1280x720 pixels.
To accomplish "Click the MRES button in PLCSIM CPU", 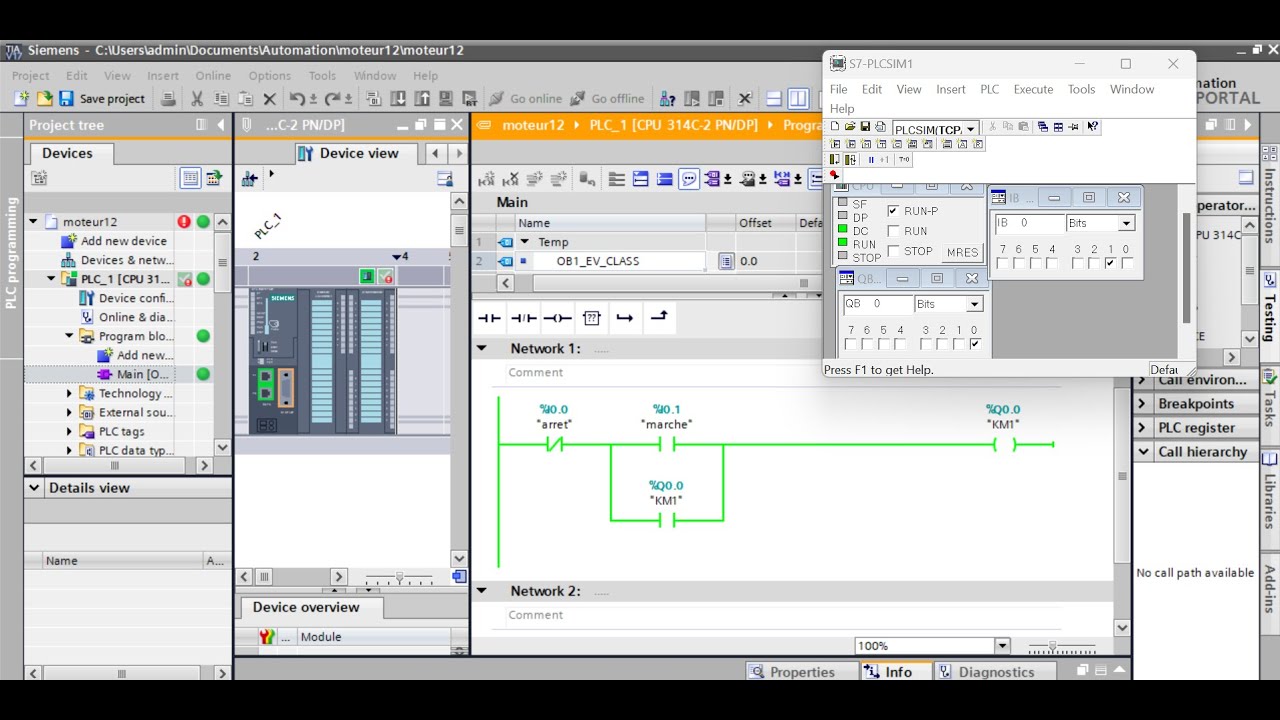I will coord(962,252).
